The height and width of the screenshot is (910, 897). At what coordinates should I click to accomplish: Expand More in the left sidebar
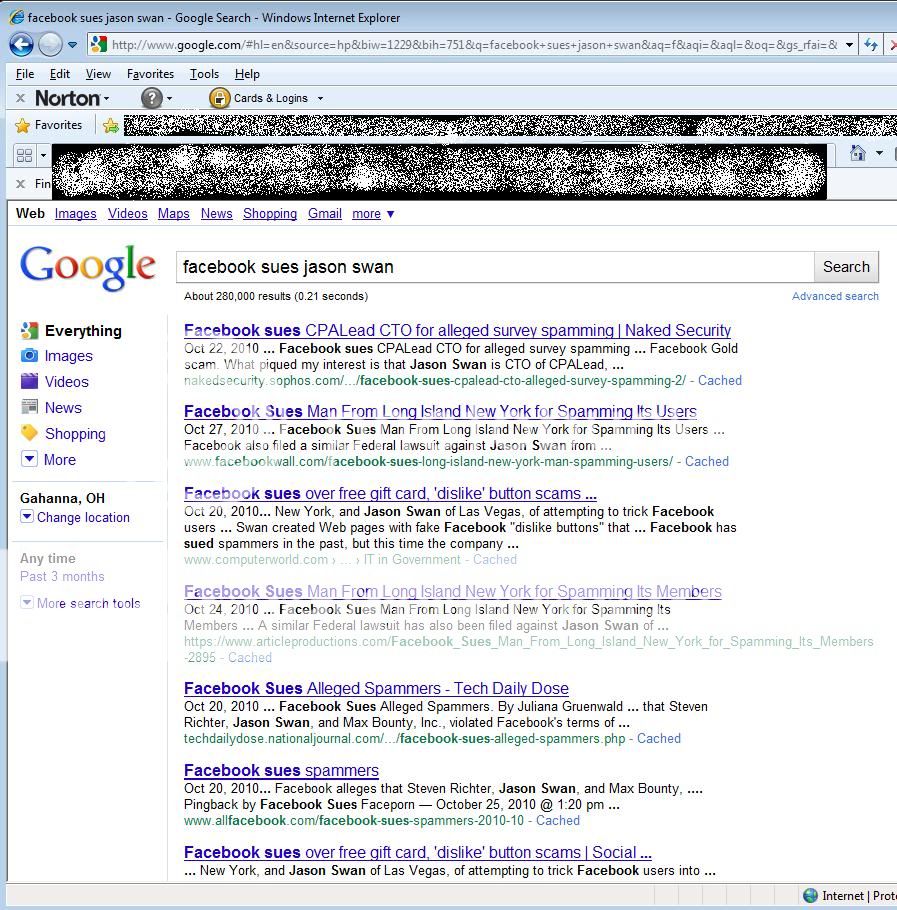point(49,459)
